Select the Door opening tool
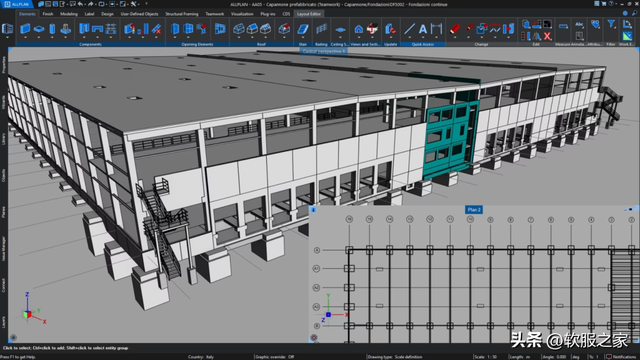 (175, 29)
